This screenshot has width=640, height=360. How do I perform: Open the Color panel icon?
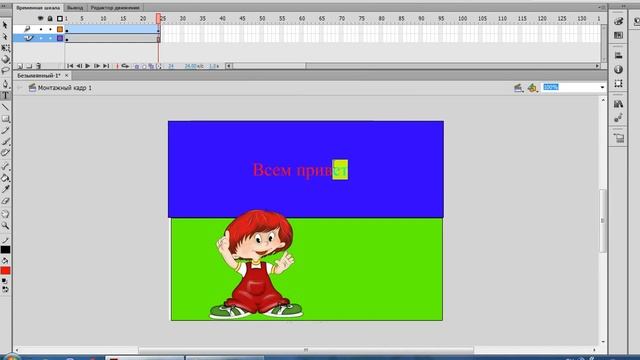(618, 21)
